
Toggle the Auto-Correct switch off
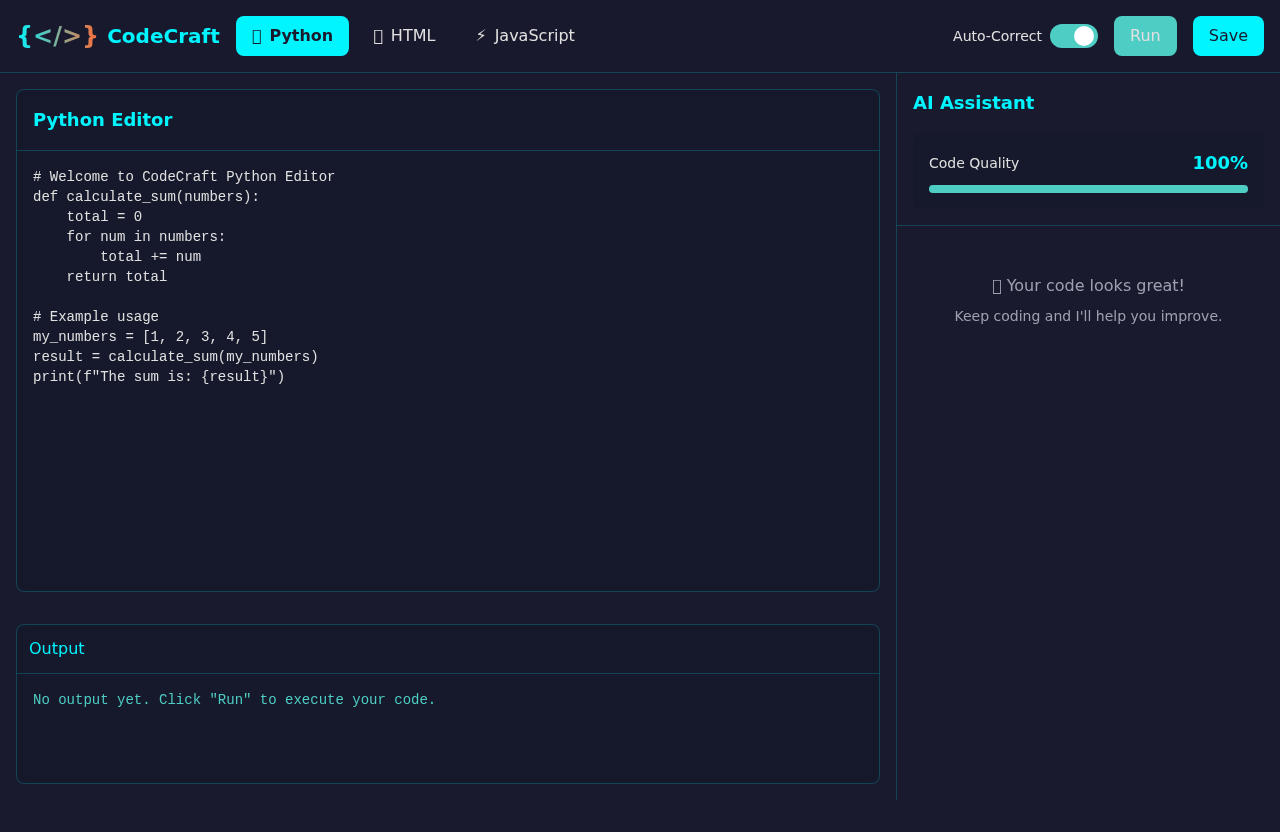(1074, 35)
